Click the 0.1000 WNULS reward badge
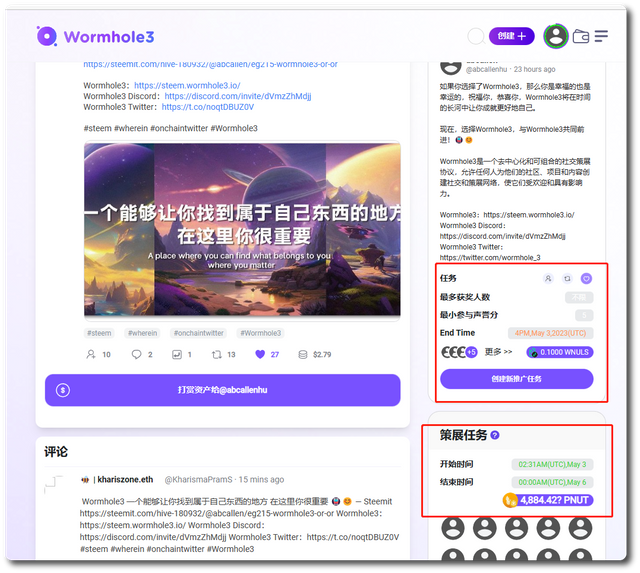The height and width of the screenshot is (573, 640). (x=560, y=352)
